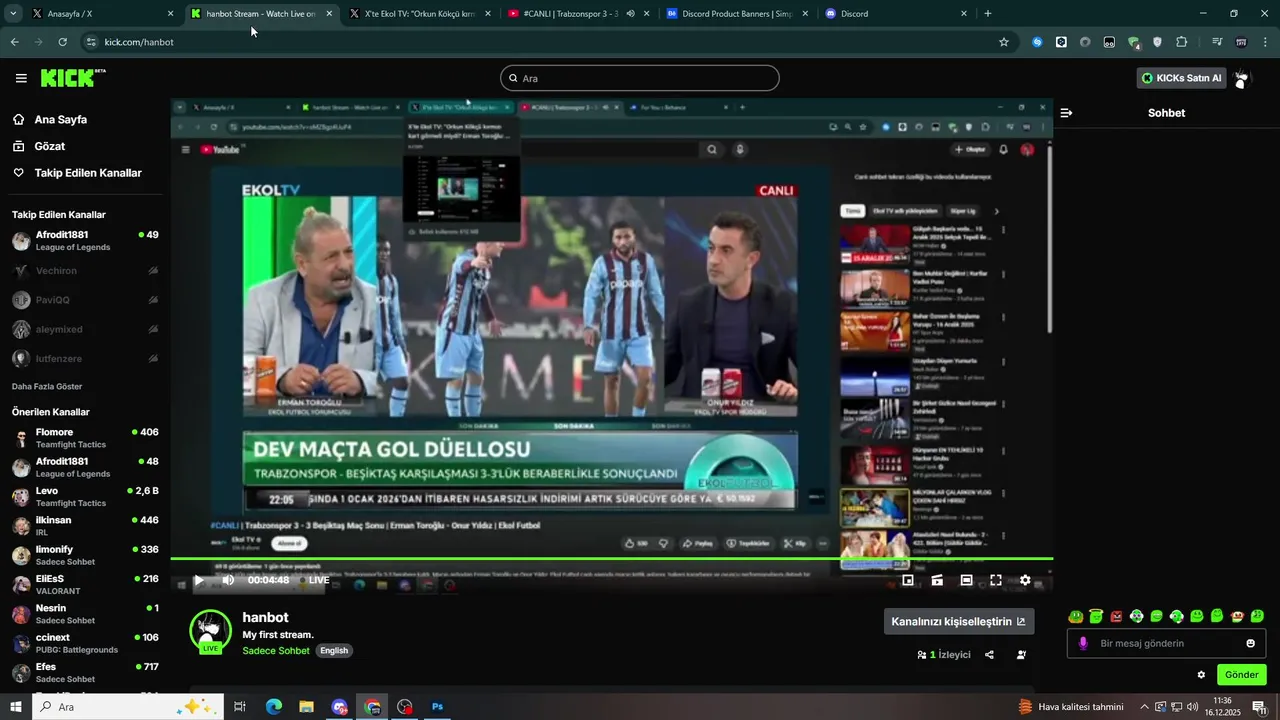Collapse the Sohbet chat panel
This screenshot has height=720, width=1280.
tap(1066, 113)
